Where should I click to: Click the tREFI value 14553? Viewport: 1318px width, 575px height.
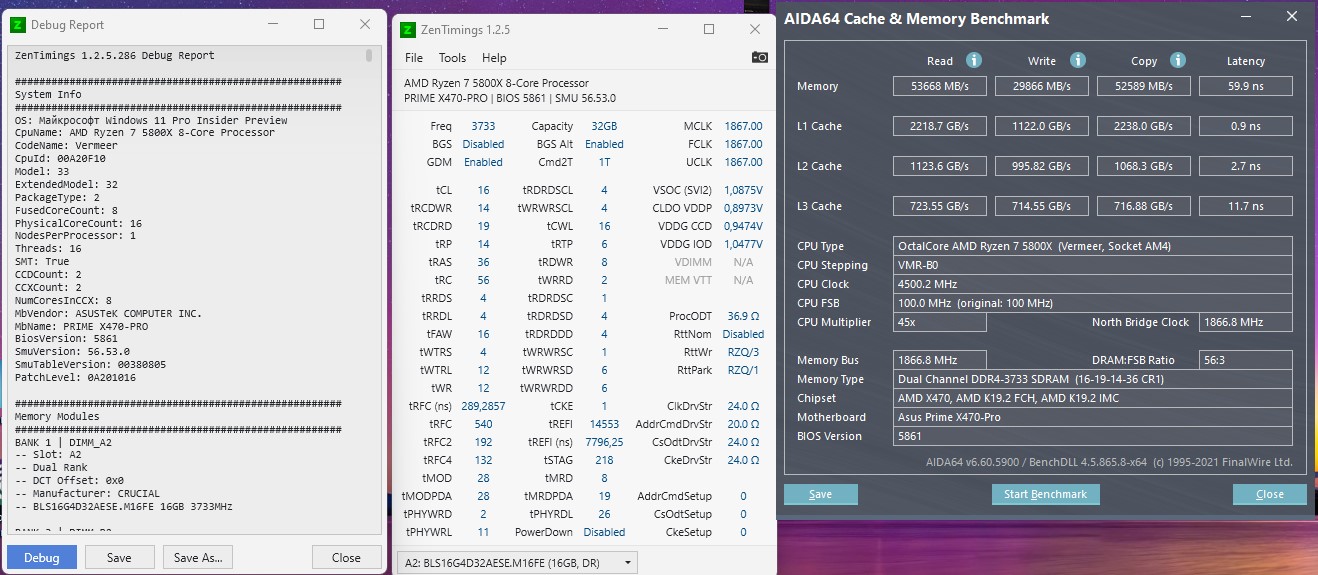point(604,424)
